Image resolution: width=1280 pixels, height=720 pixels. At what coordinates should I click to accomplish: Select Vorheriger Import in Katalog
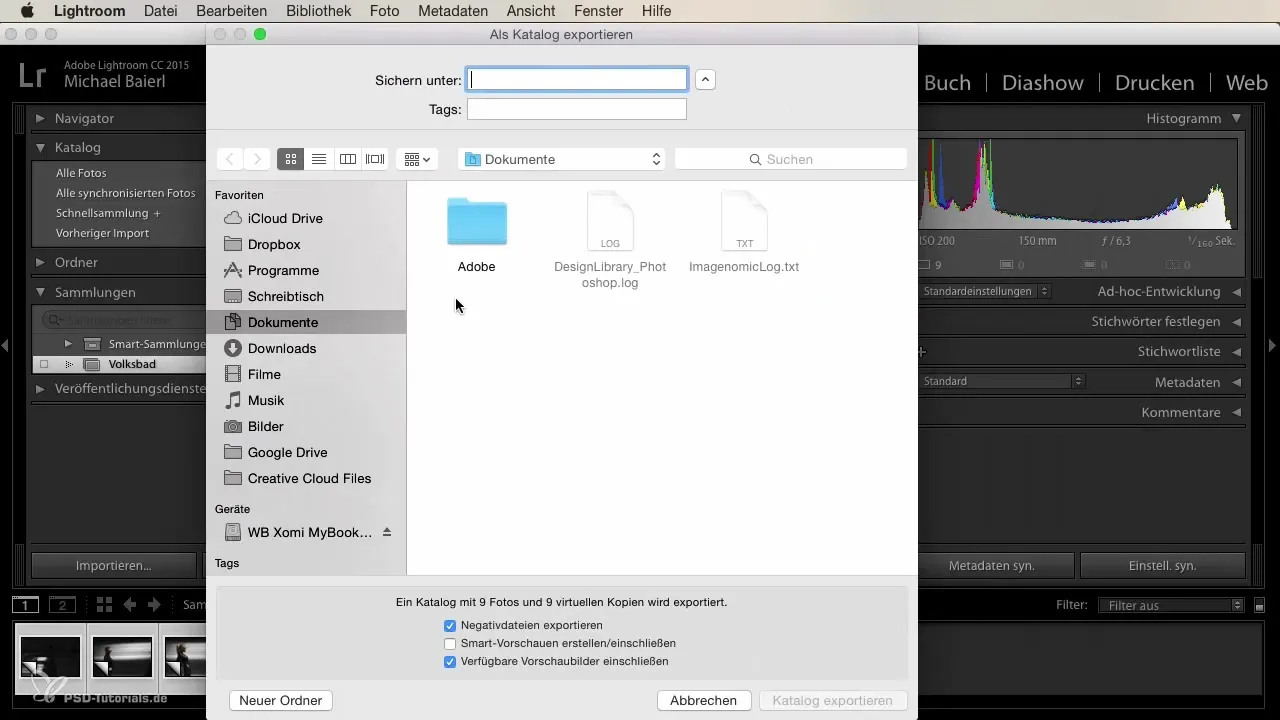102,233
